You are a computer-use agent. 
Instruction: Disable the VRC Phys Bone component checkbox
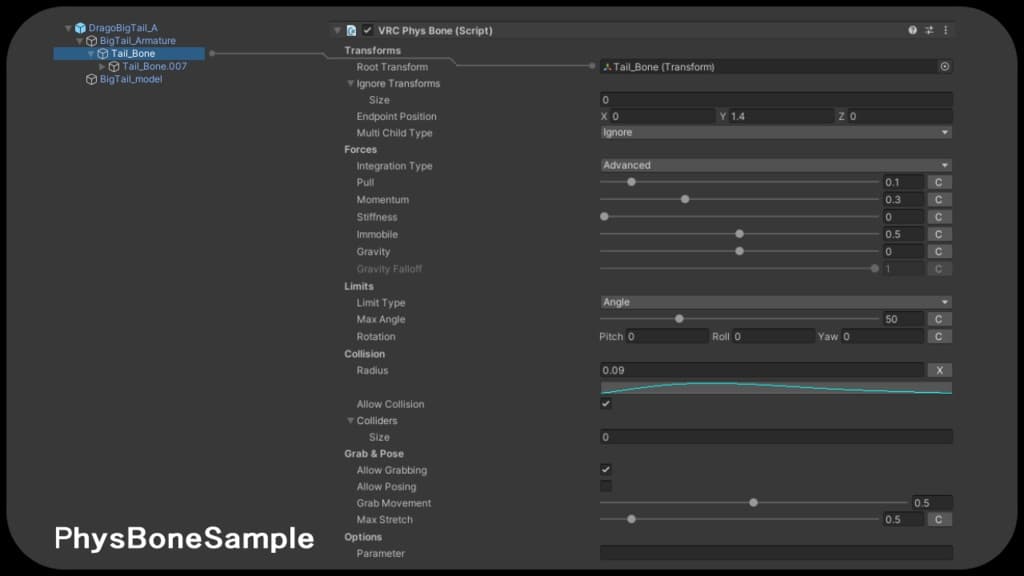pyautogui.click(x=368, y=30)
